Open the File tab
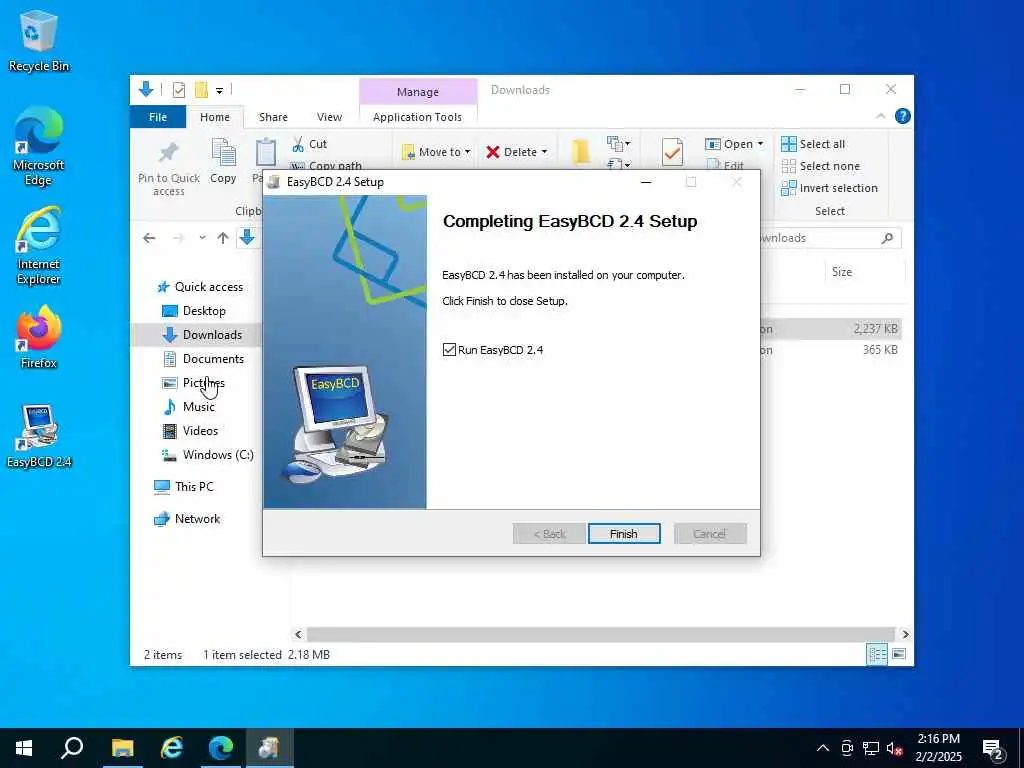 coord(158,117)
